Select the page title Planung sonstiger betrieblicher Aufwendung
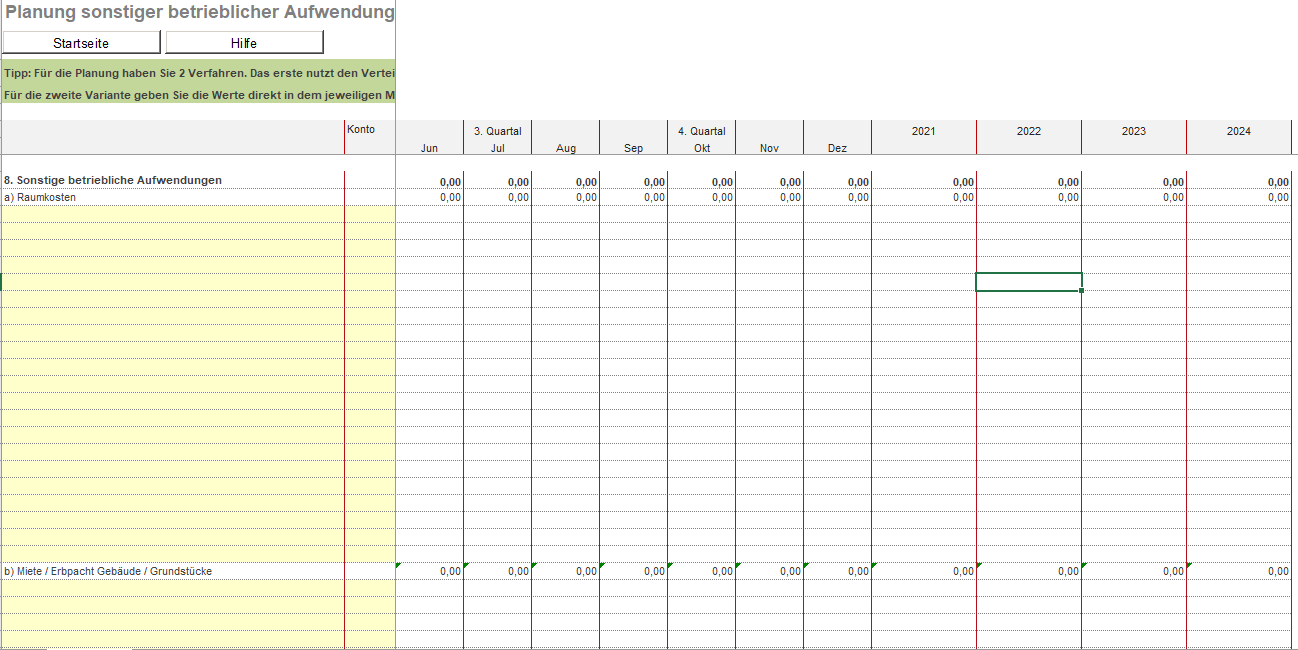The width and height of the screenshot is (1298, 650). (x=200, y=13)
